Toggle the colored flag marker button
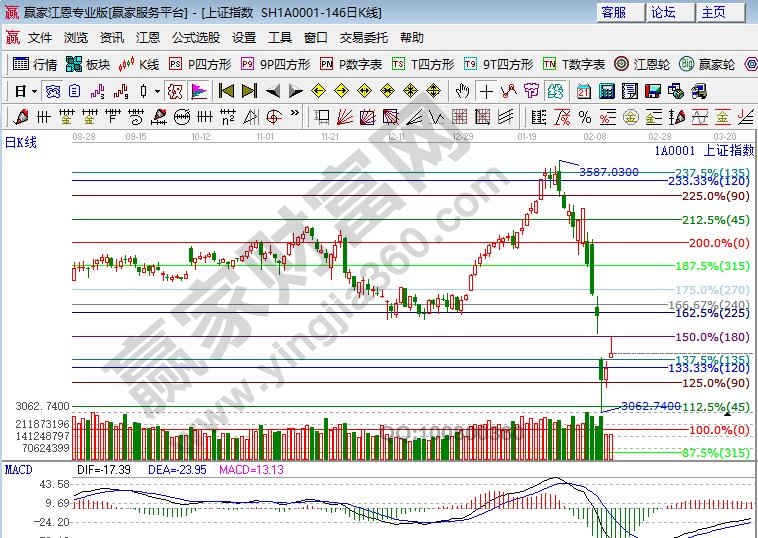This screenshot has height=538, width=758. coord(199,91)
